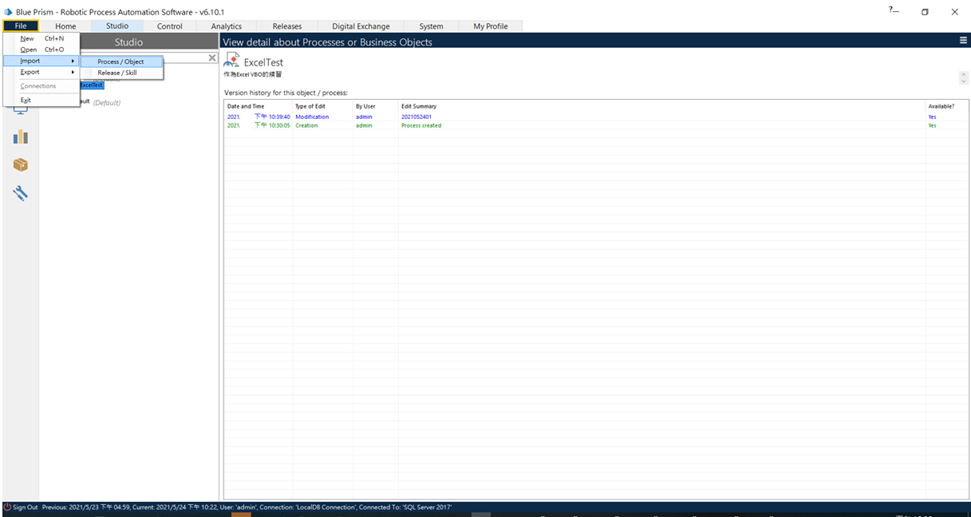
Task: Click the File menu button
Action: 20,26
